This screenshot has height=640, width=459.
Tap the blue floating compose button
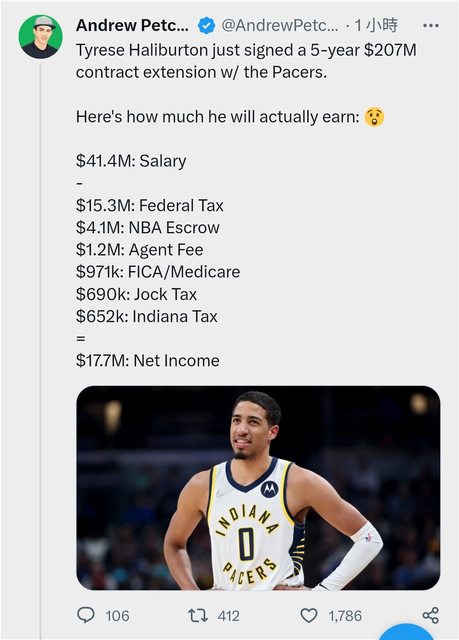click(406, 632)
